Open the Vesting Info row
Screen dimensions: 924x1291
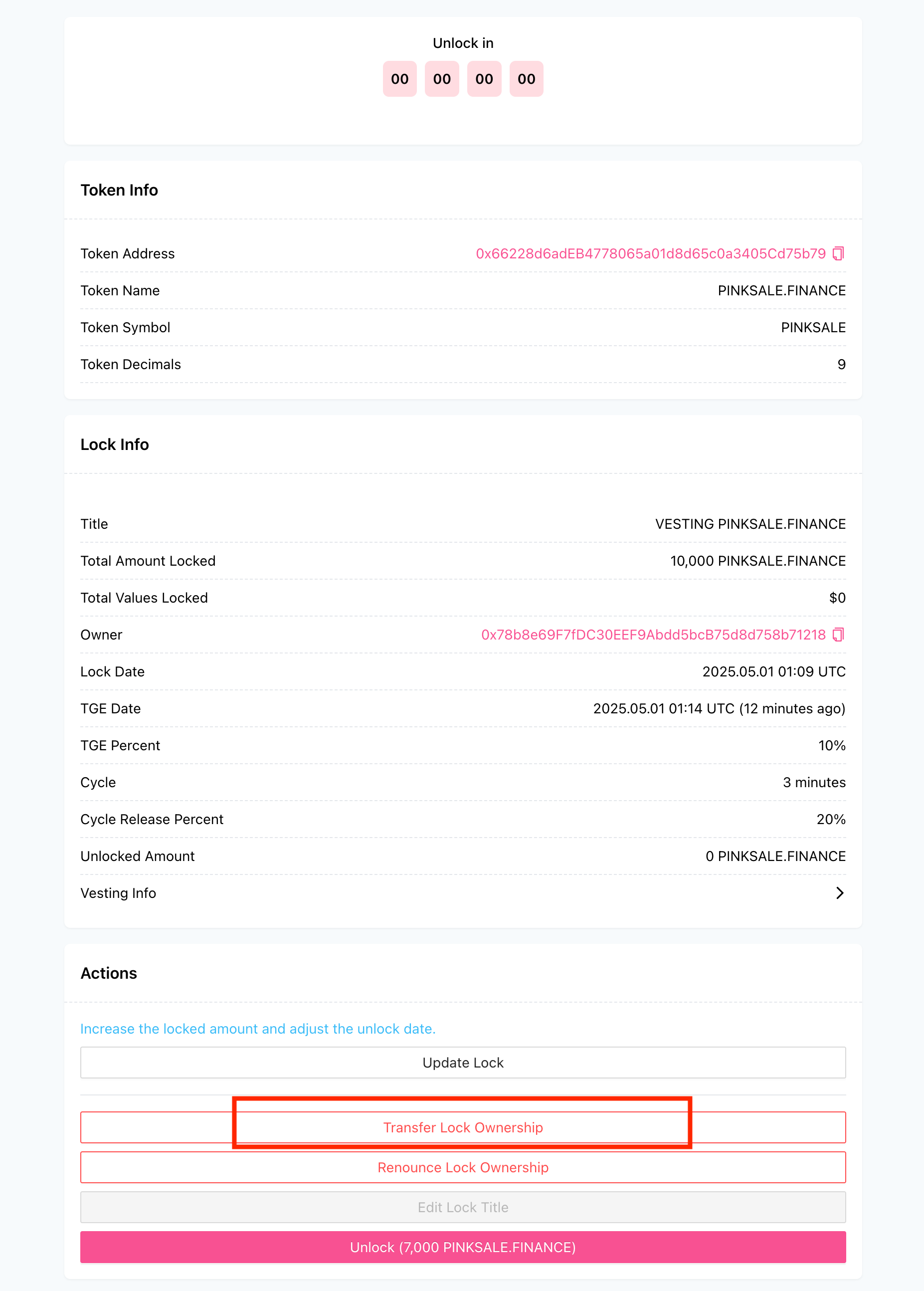click(463, 893)
